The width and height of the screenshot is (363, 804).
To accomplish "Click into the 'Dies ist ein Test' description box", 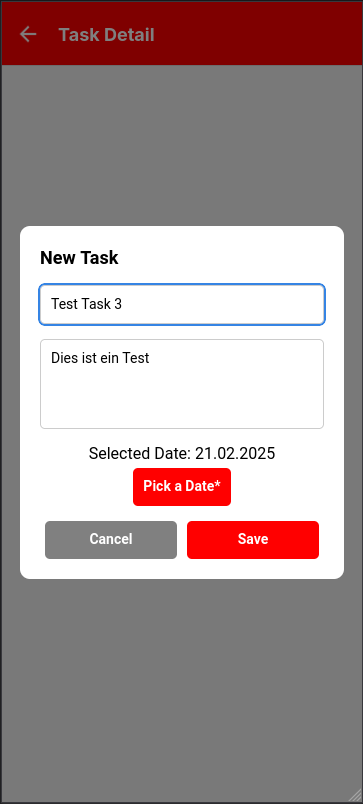I will point(182,384).
